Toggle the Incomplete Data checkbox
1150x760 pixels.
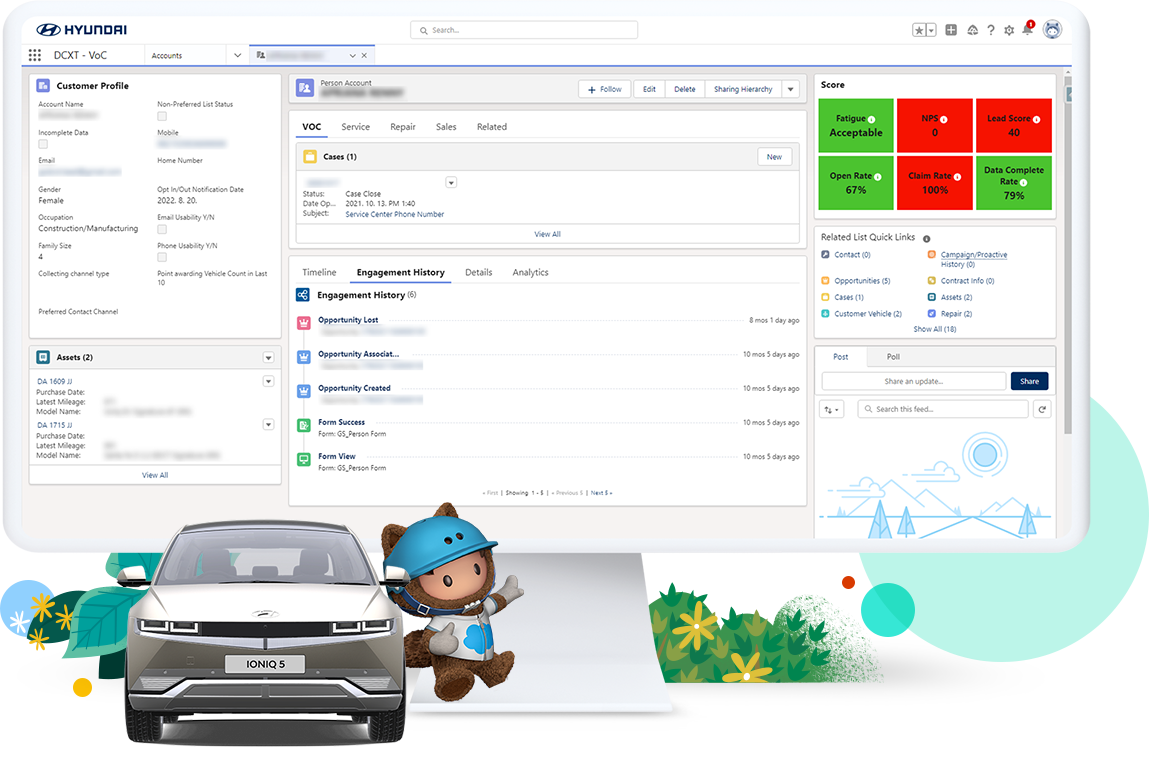43,144
